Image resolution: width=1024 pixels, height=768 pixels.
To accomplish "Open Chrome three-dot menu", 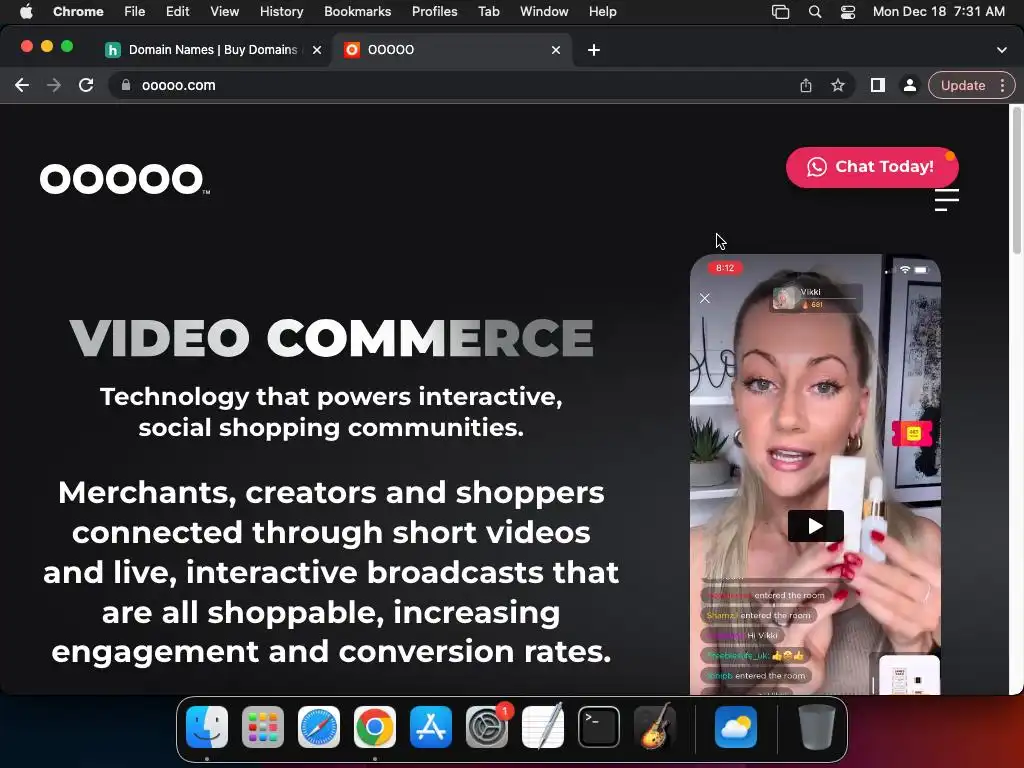I will click(1002, 86).
